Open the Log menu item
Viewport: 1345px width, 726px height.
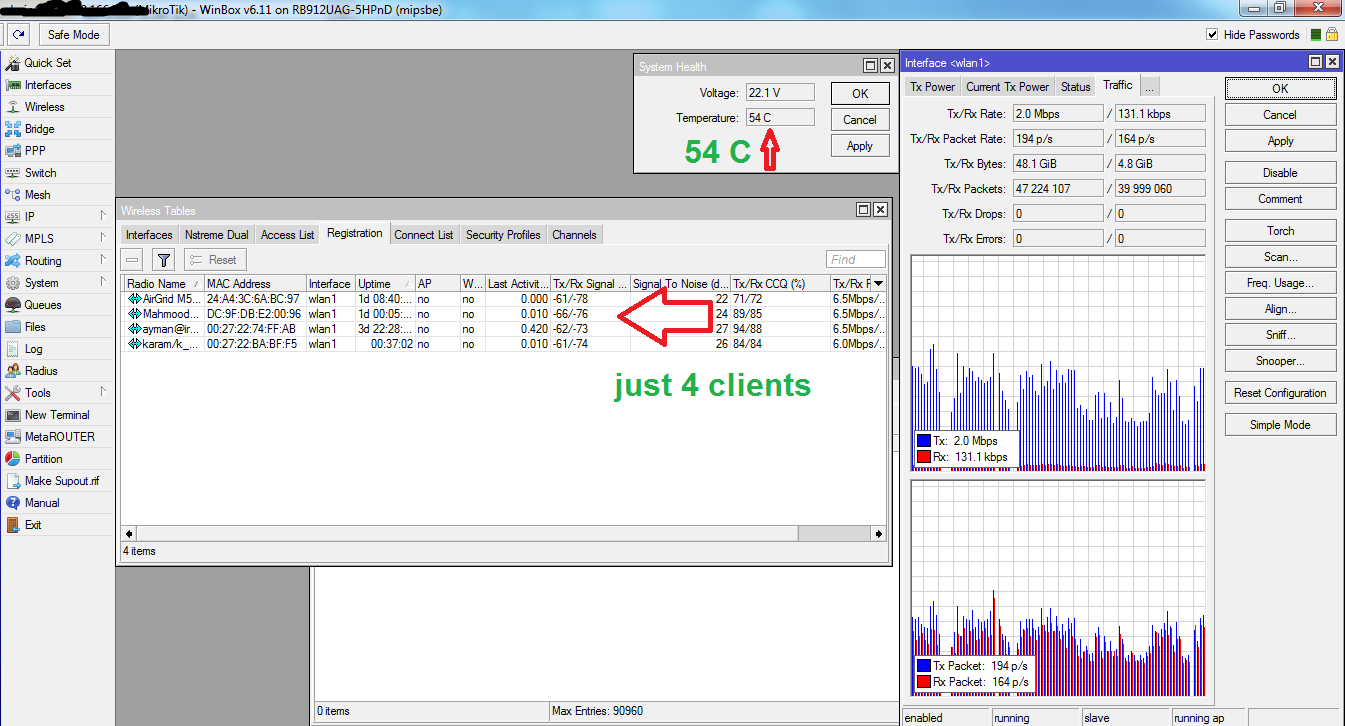(34, 349)
